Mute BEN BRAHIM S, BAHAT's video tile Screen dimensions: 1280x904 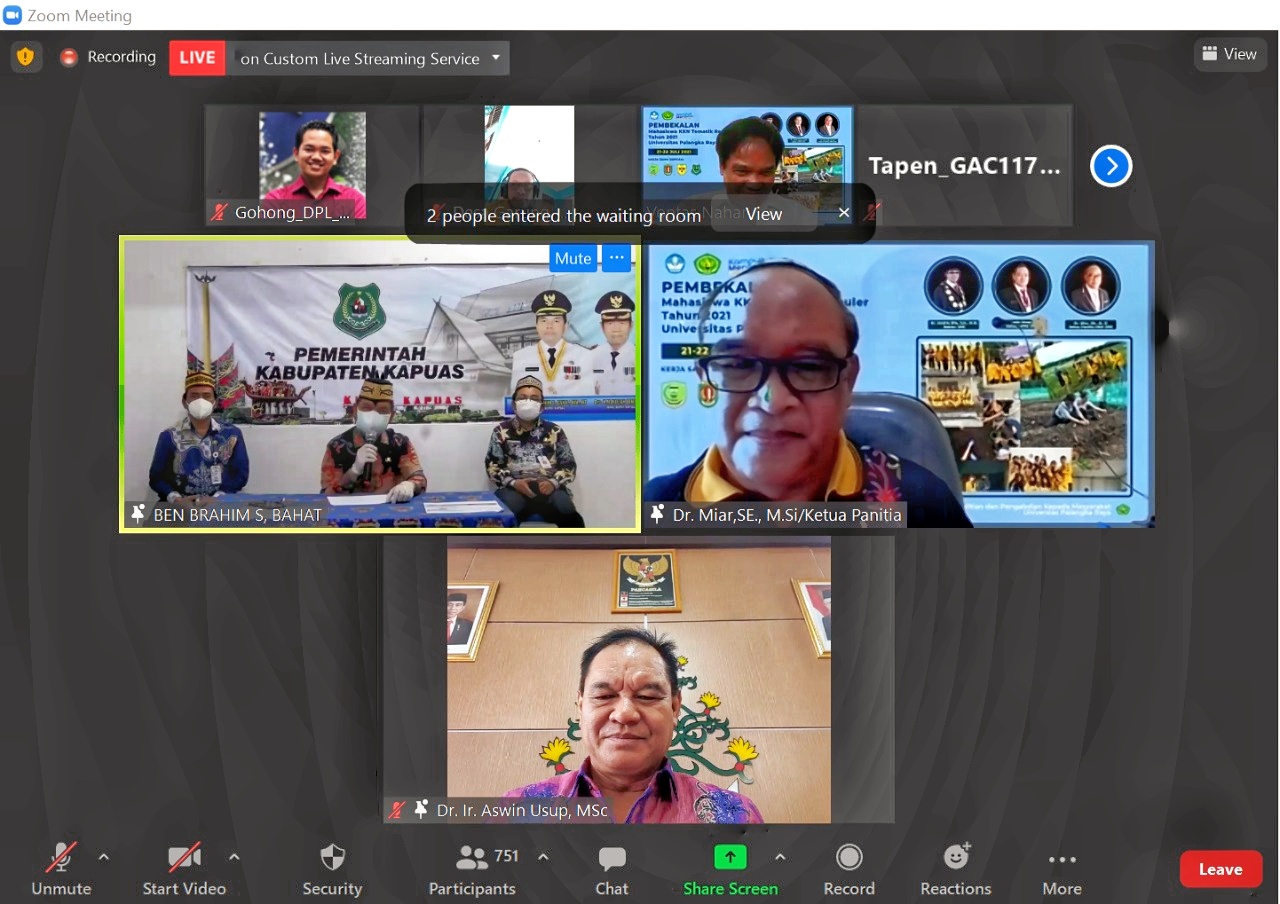point(573,258)
